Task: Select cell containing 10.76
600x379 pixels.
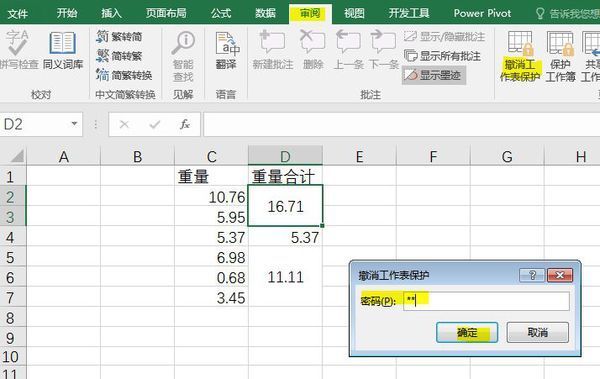Action: click(211, 197)
